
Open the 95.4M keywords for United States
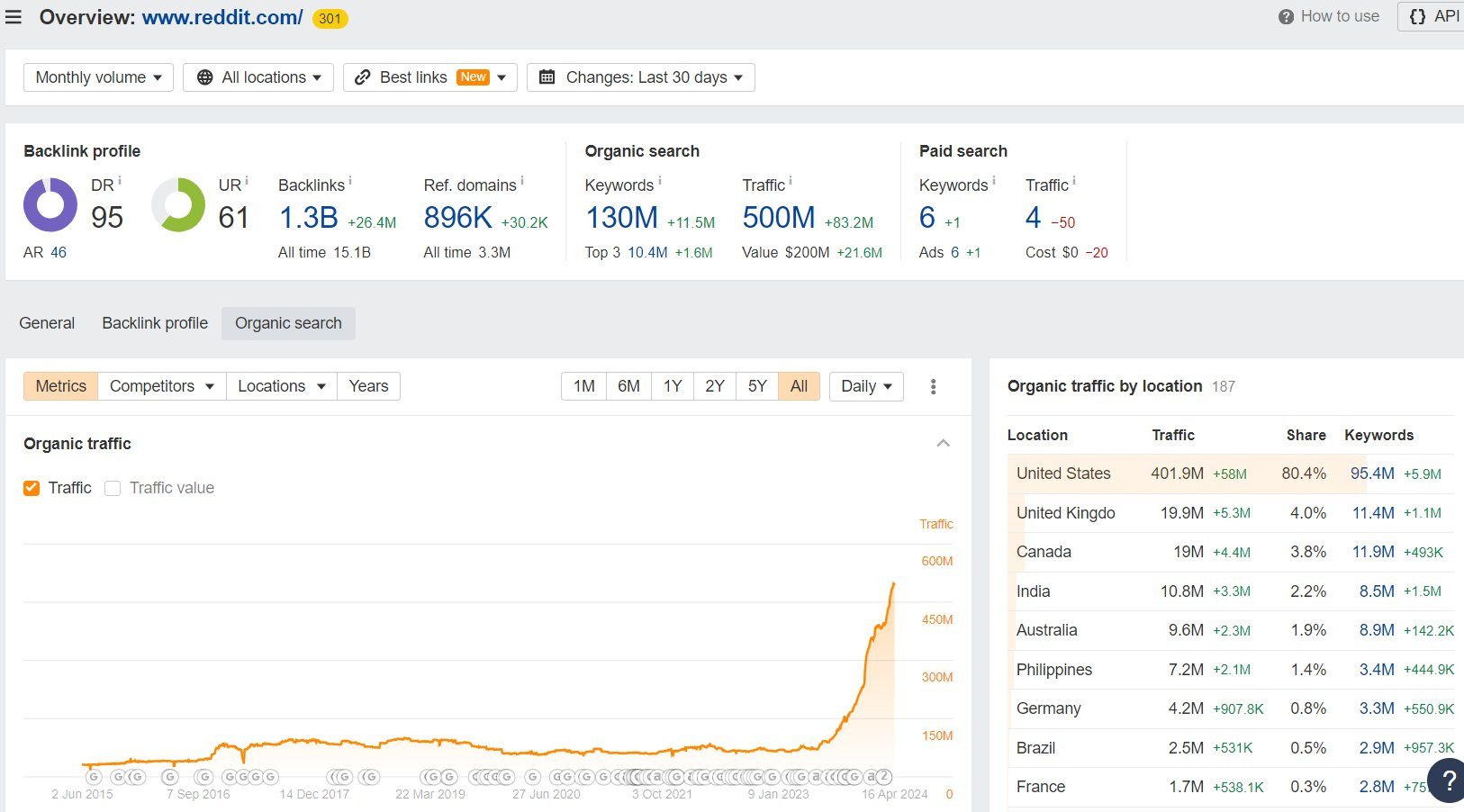pyautogui.click(x=1372, y=474)
